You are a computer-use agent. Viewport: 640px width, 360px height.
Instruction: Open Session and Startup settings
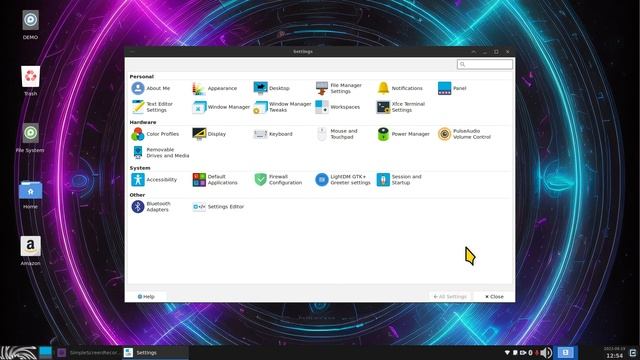point(399,180)
